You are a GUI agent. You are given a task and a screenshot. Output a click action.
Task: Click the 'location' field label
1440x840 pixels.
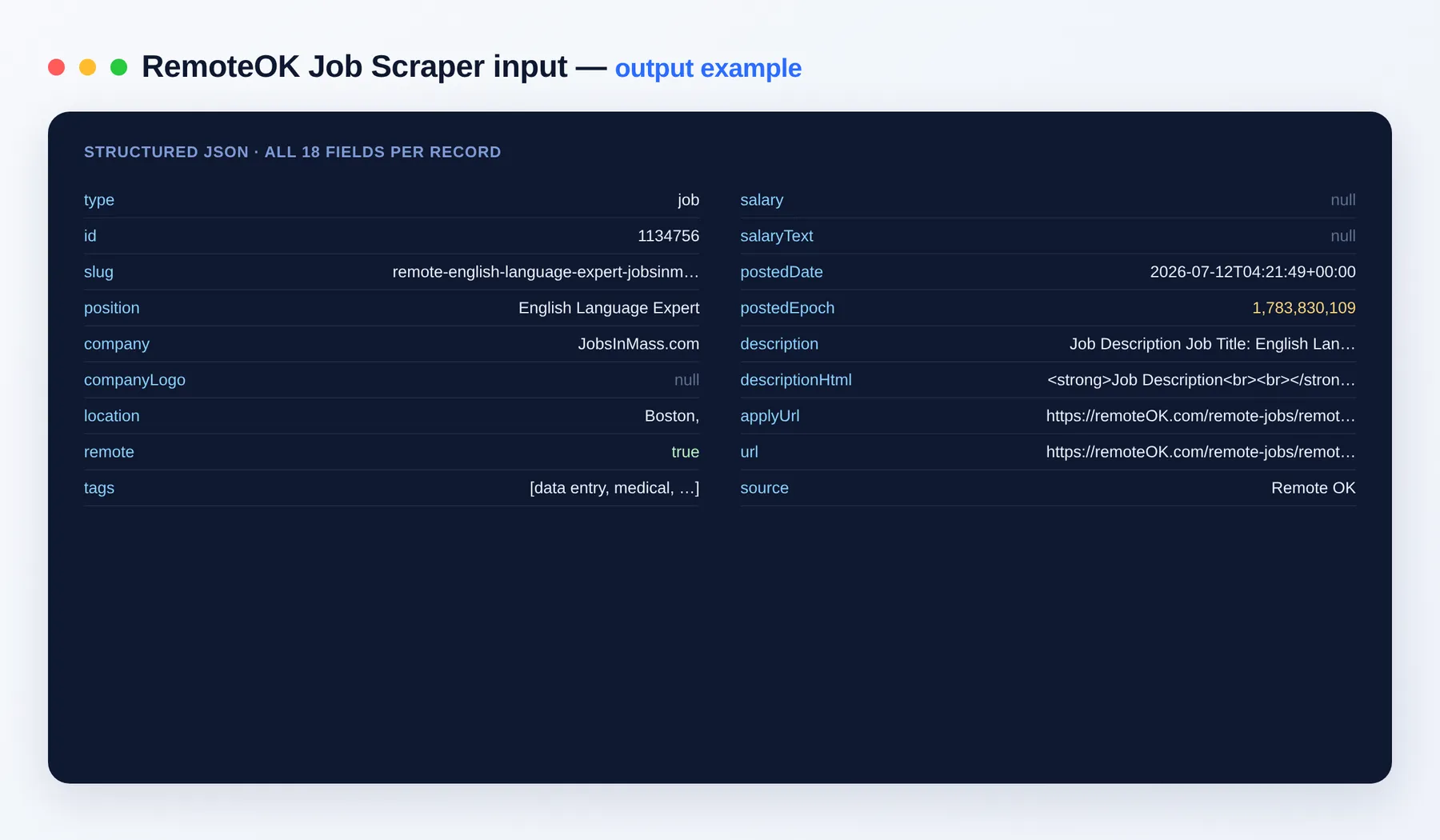click(x=111, y=416)
